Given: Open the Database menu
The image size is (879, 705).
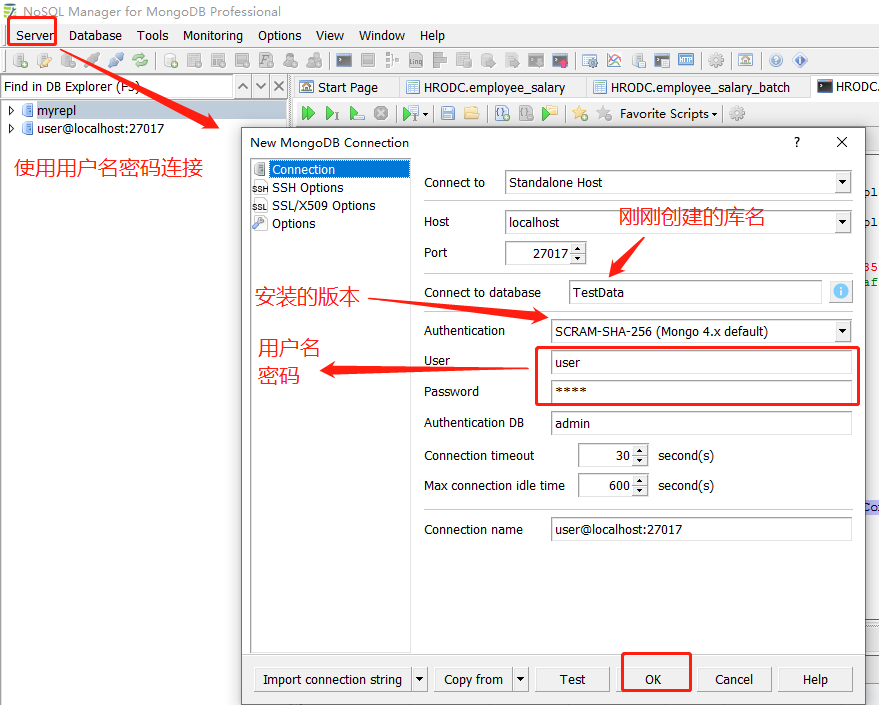Looking at the screenshot, I should [95, 35].
